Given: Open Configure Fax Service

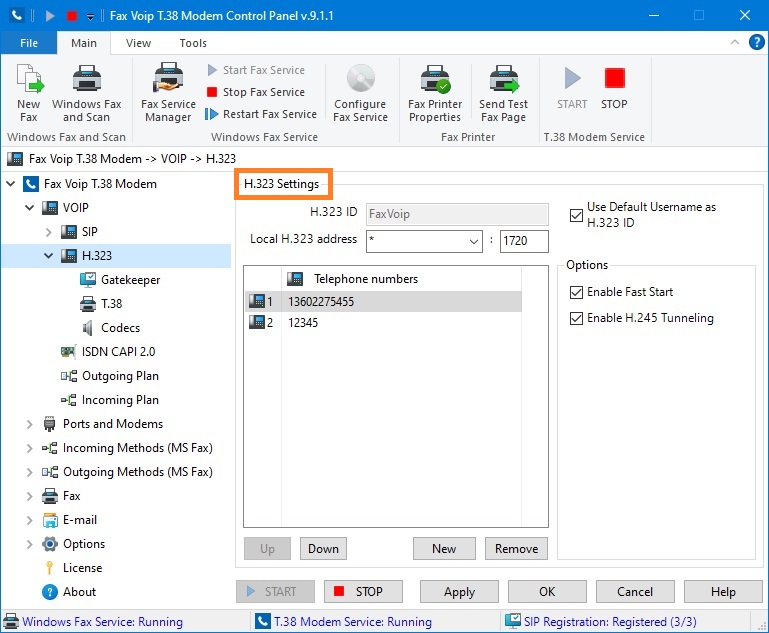Looking at the screenshot, I should coord(360,93).
